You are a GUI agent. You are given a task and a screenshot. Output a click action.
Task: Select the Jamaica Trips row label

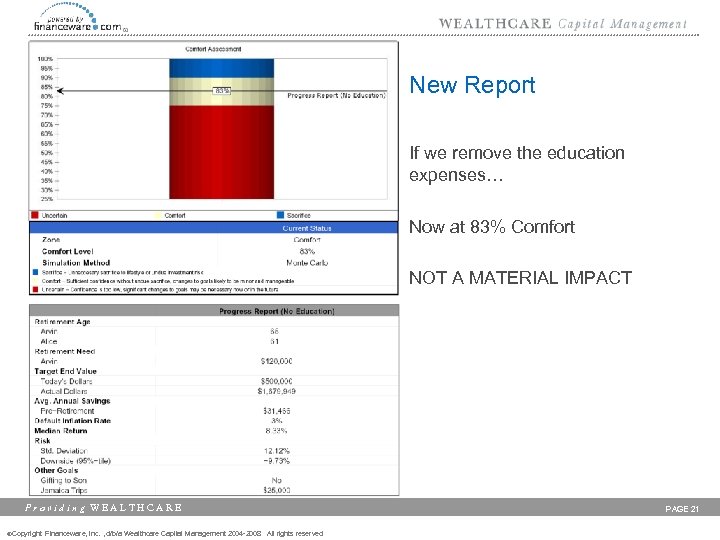(63, 490)
